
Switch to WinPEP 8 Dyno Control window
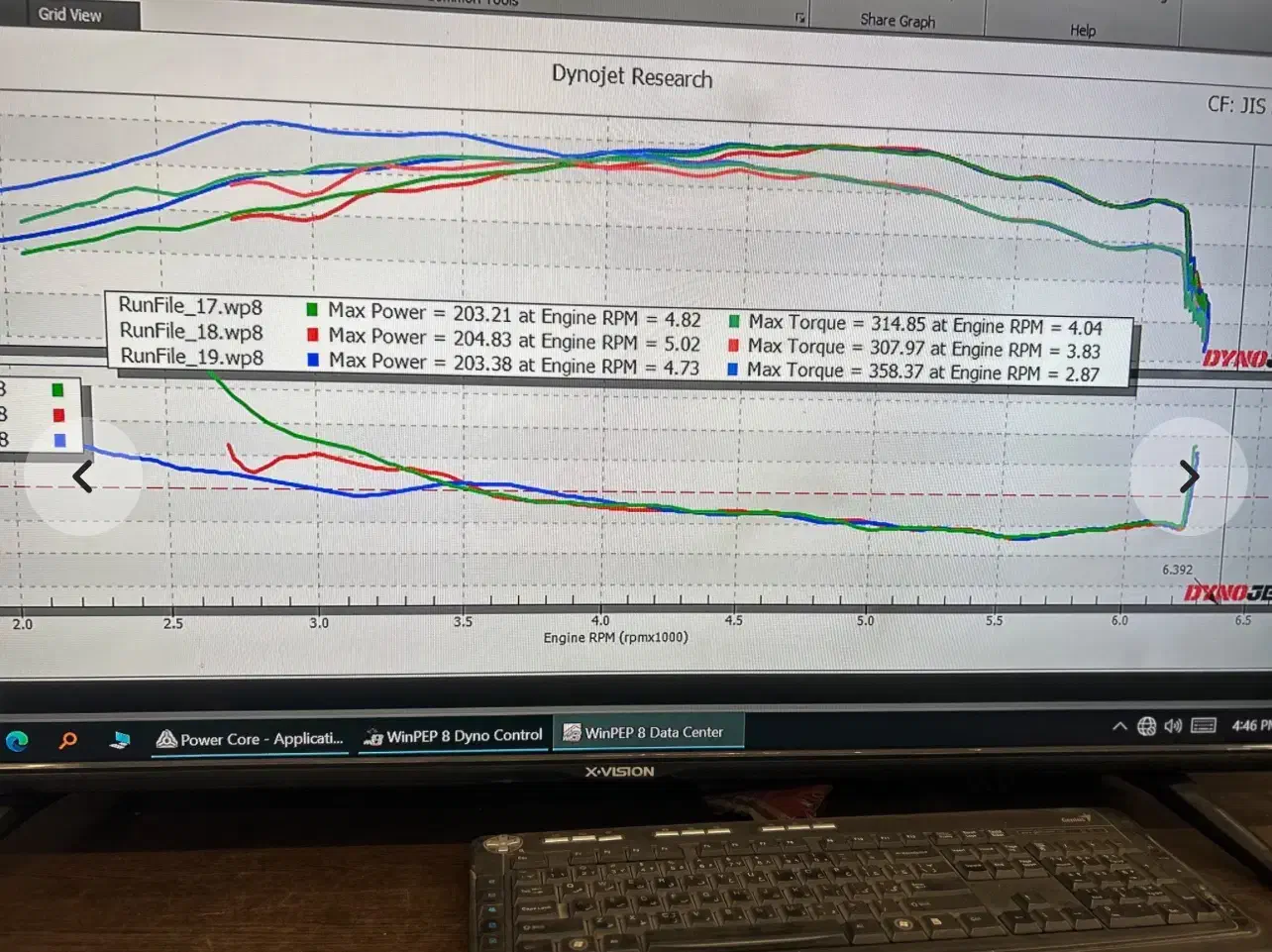pyautogui.click(x=453, y=736)
